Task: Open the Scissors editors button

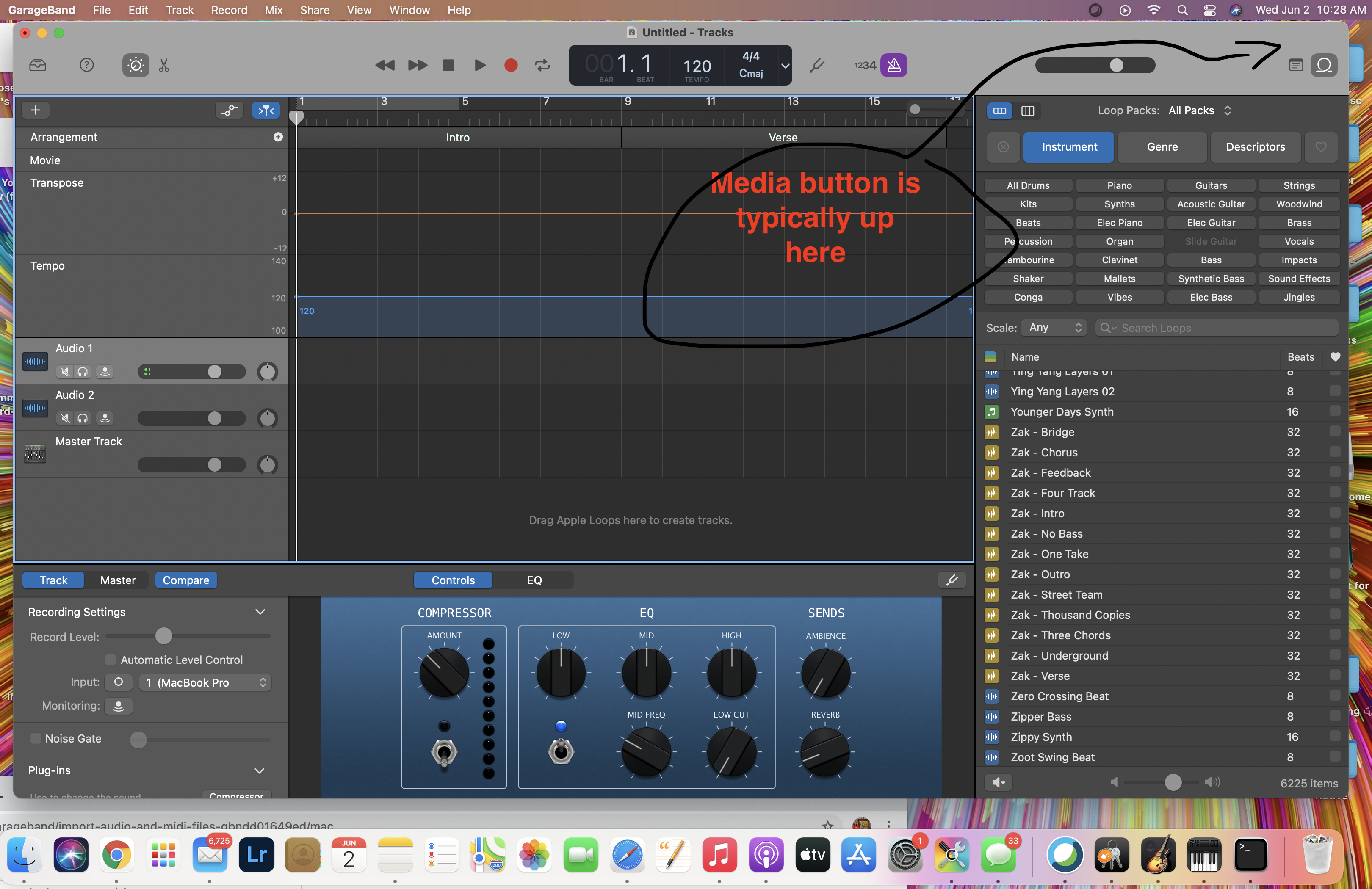Action: pyautogui.click(x=164, y=65)
